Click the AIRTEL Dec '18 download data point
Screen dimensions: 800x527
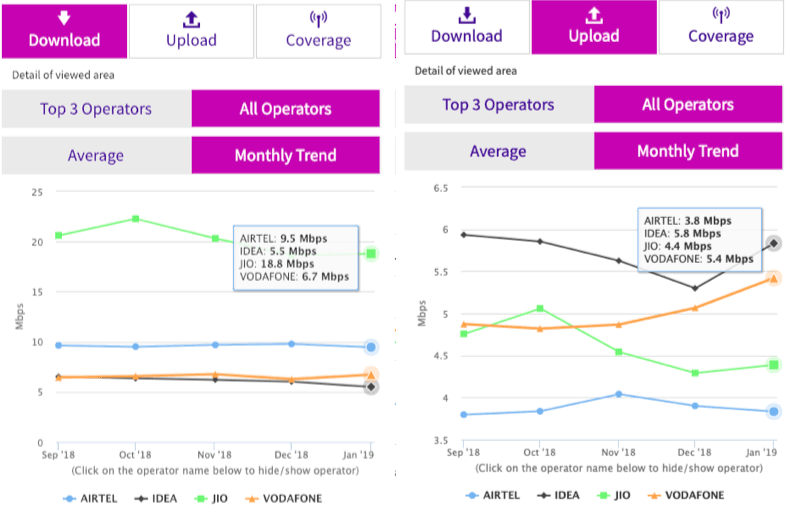291,344
